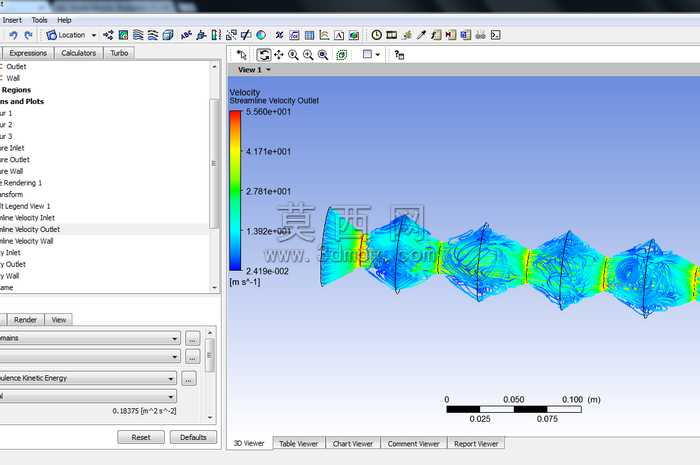Open the Help menu

(64, 20)
